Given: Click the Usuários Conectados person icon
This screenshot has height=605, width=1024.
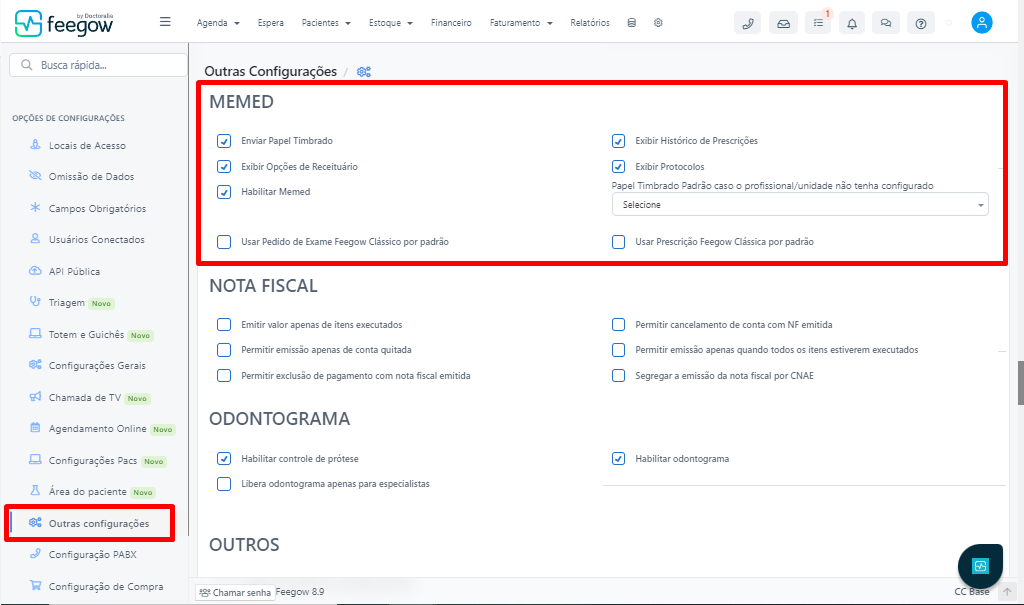Looking at the screenshot, I should pyautogui.click(x=35, y=238).
